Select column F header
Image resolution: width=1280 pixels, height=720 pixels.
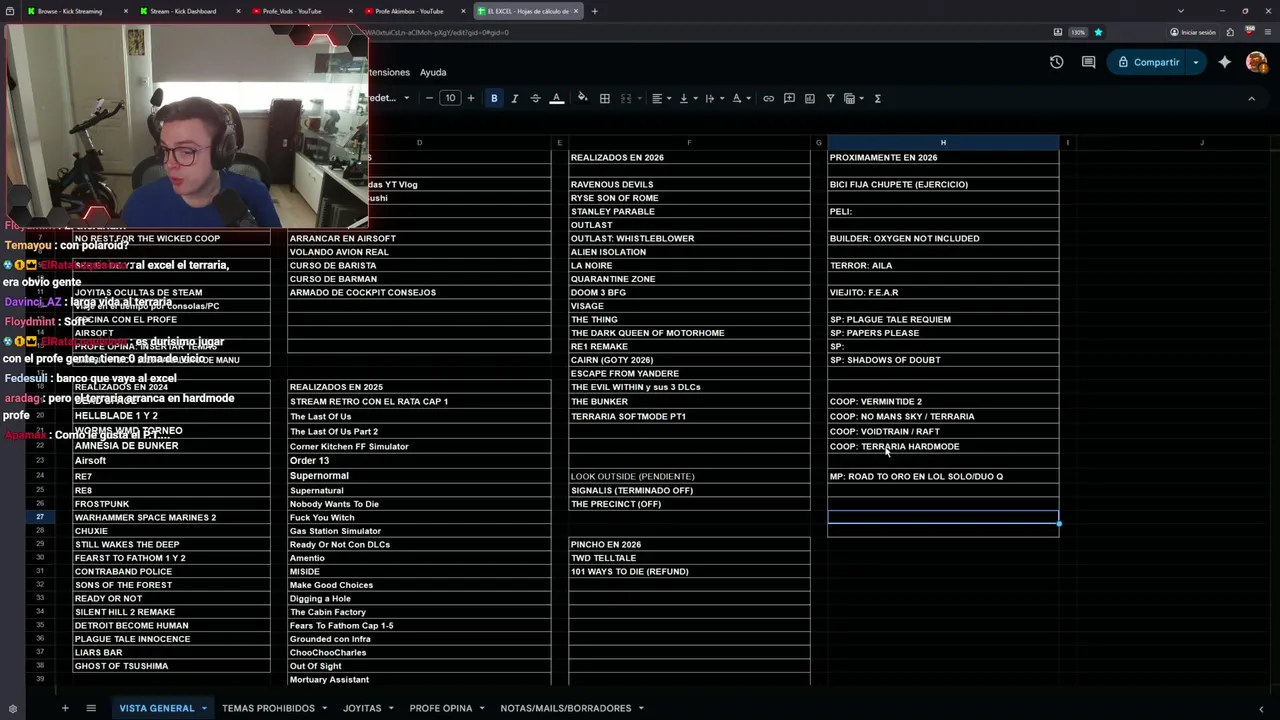tap(689, 142)
